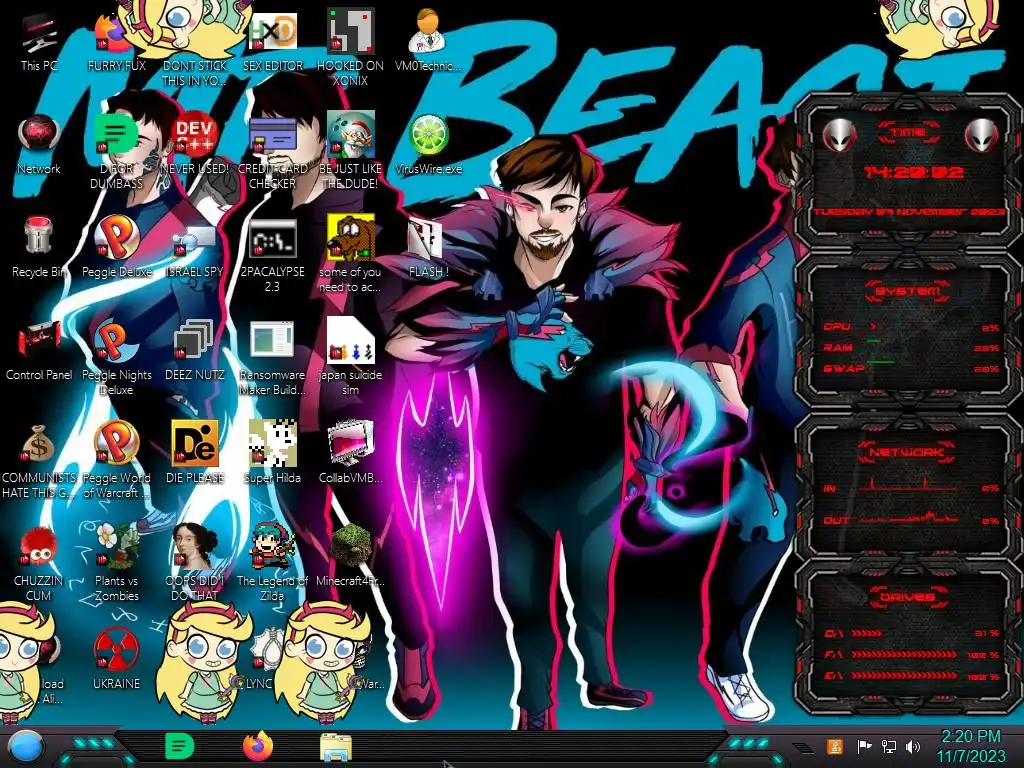Click the DRIVES header in the gadget

908,597
